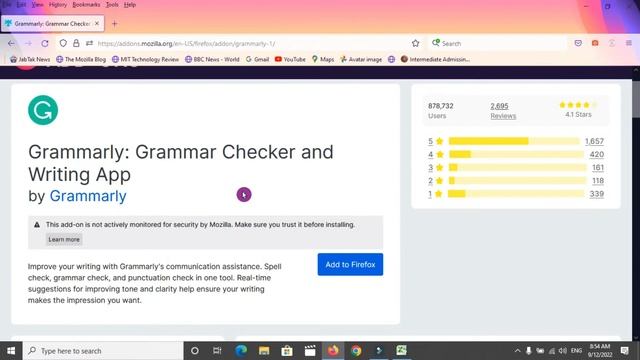
Task: Open the 161 three-star reviews count
Action: click(x=598, y=167)
